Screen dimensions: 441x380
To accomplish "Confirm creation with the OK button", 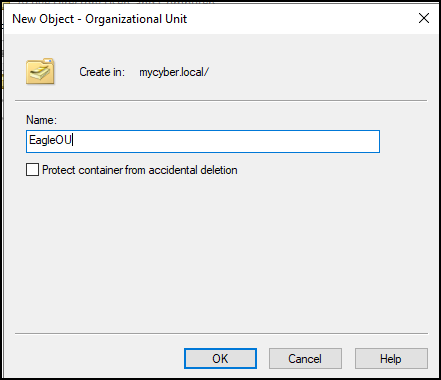I will click(220, 359).
